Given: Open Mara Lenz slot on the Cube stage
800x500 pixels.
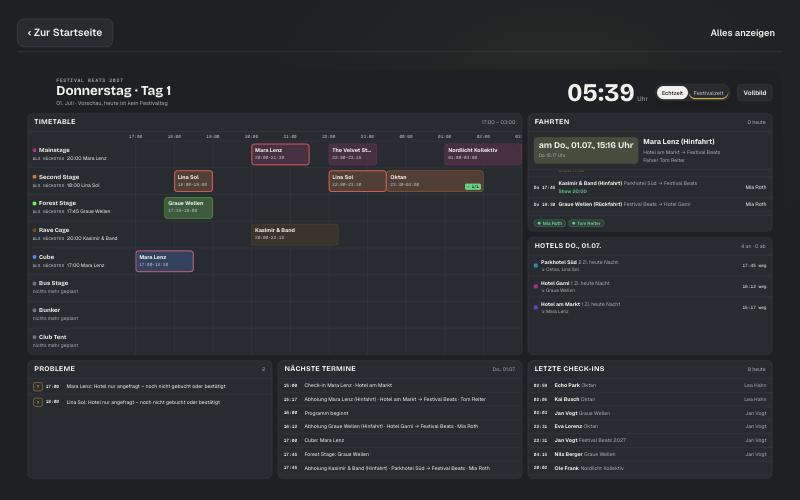Looking at the screenshot, I should pyautogui.click(x=165, y=261).
